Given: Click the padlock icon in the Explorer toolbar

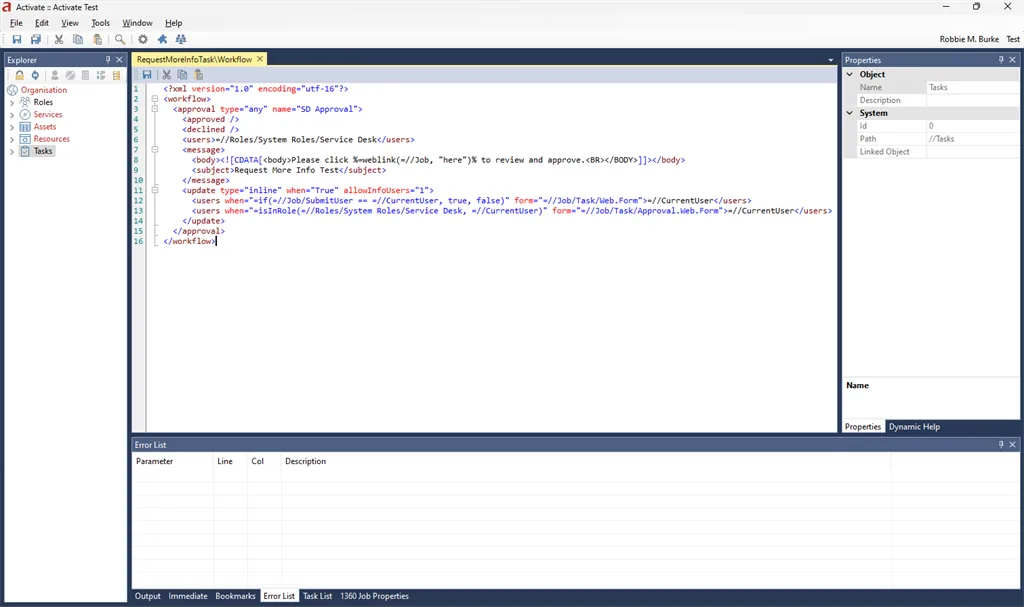Looking at the screenshot, I should 20,75.
